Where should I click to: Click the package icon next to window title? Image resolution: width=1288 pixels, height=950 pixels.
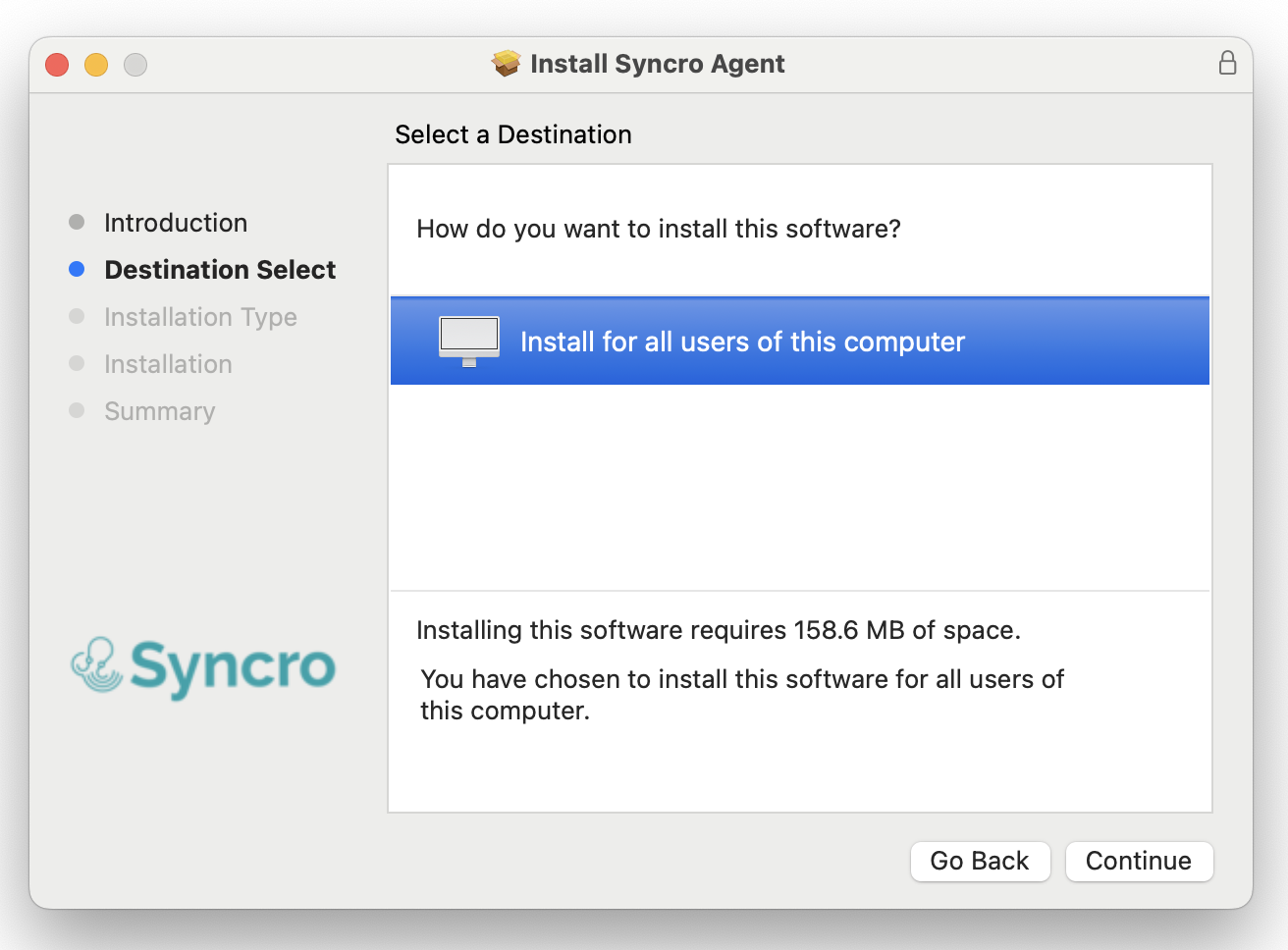click(x=507, y=64)
